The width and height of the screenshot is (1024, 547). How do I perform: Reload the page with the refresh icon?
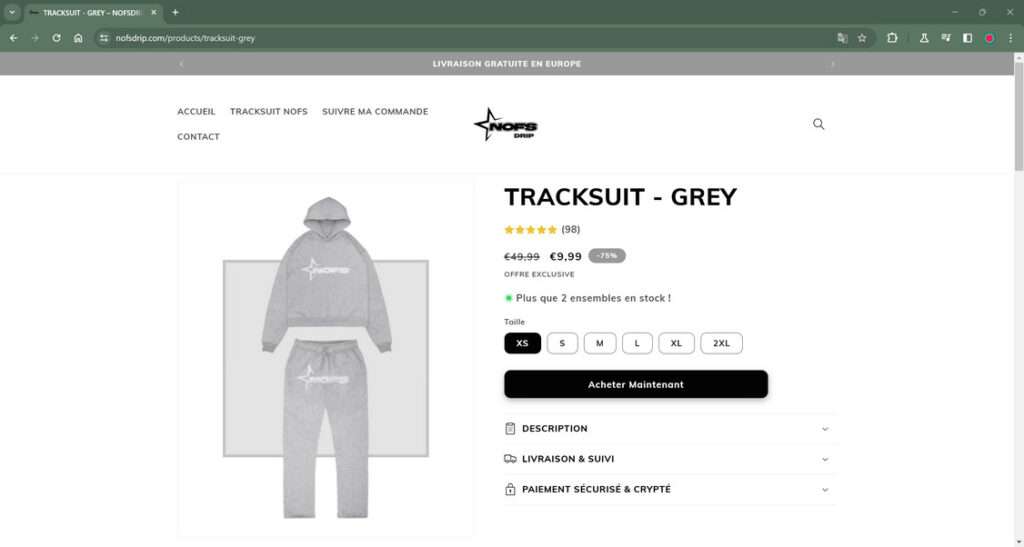click(56, 39)
